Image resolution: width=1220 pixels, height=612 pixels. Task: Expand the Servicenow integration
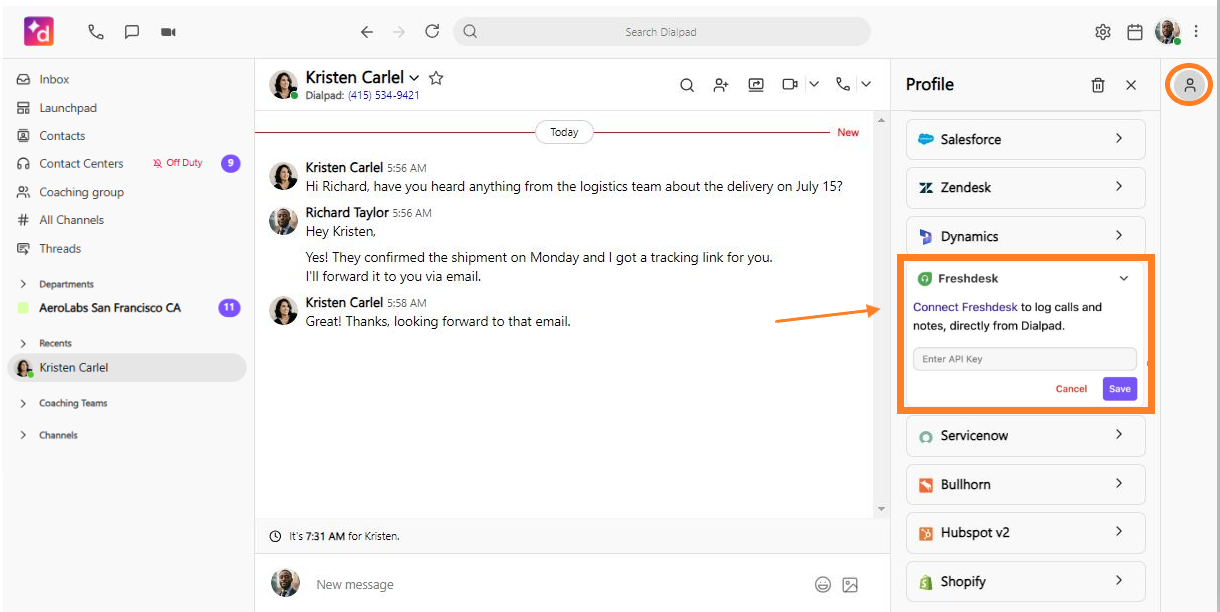click(x=1026, y=435)
